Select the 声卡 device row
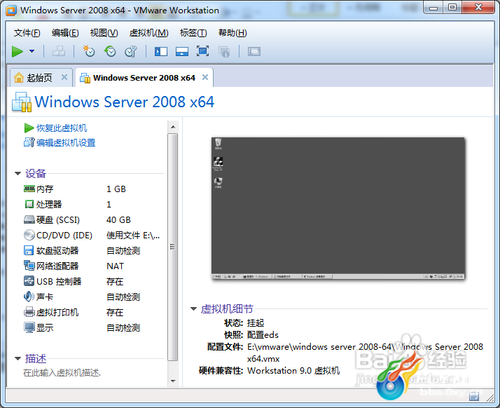The image size is (500, 408). click(x=93, y=297)
